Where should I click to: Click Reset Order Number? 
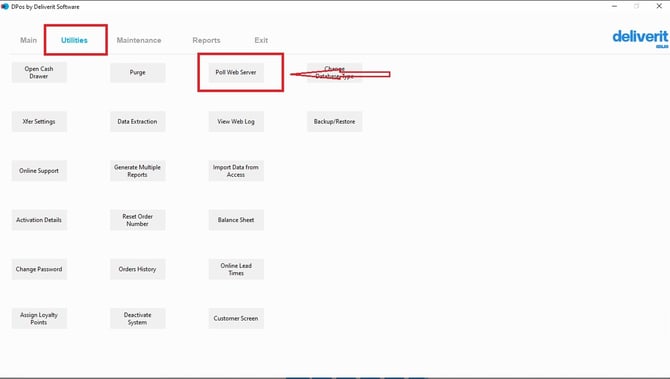(x=138, y=220)
